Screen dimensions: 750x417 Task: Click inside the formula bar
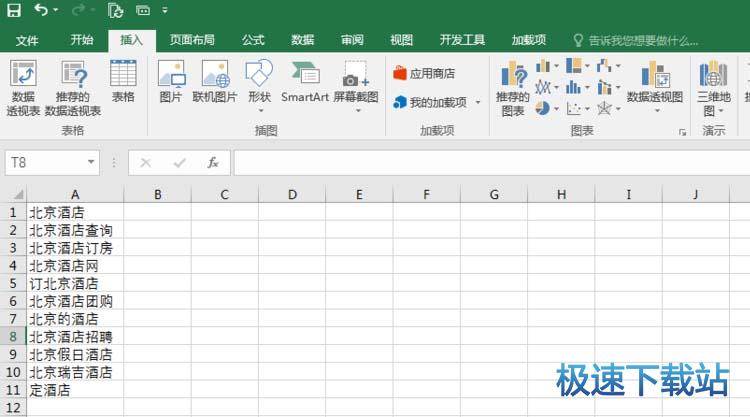click(492, 163)
